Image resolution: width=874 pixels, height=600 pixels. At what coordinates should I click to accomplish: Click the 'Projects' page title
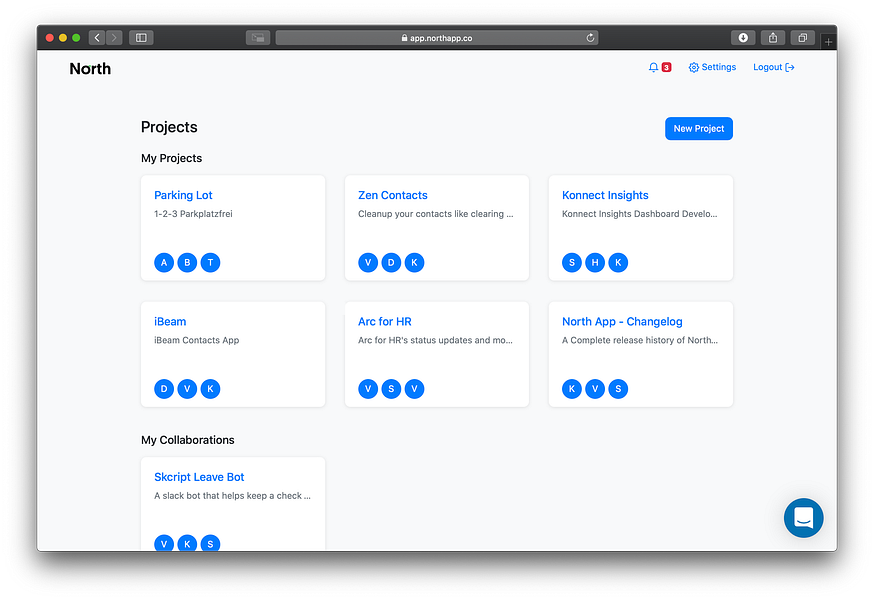point(169,127)
